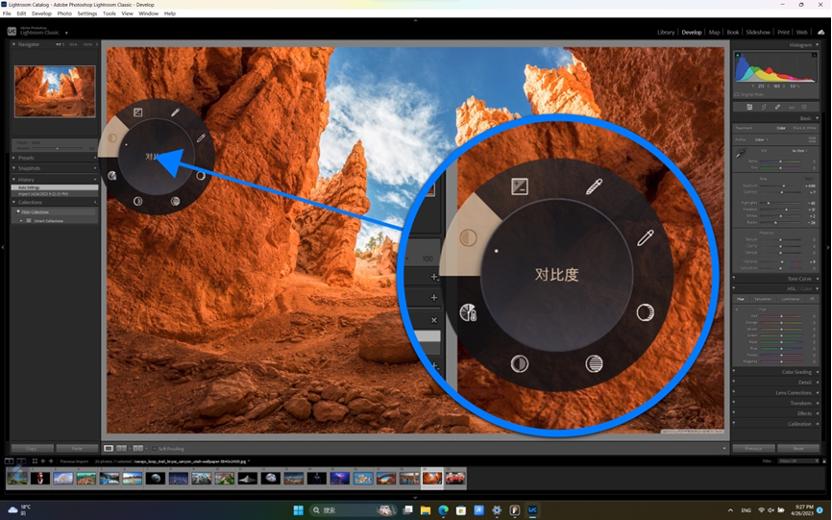Pick the White Balance eyedropper tool
This screenshot has width=832, height=520.
pos(740,154)
